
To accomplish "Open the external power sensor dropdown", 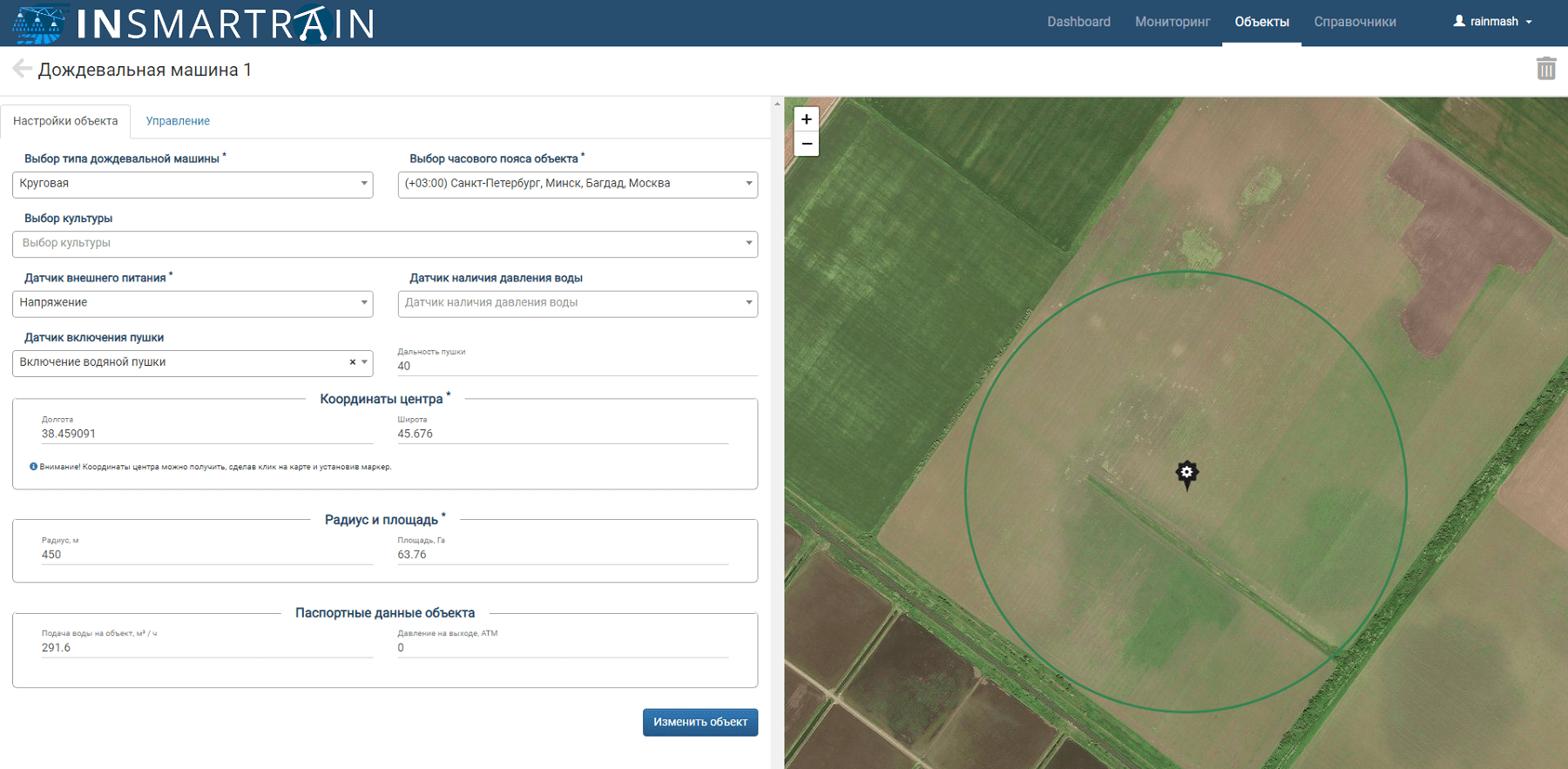I will (193, 303).
